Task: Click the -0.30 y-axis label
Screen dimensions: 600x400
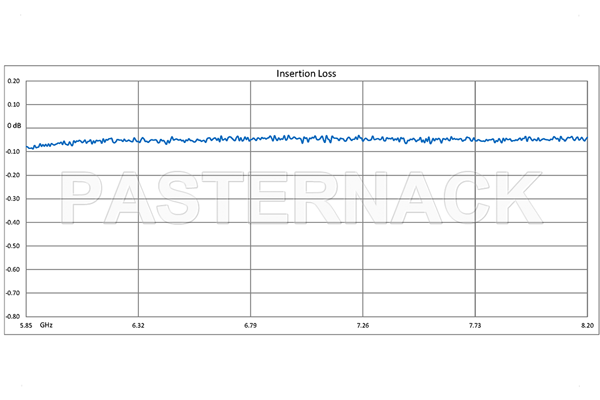Action: (13, 199)
